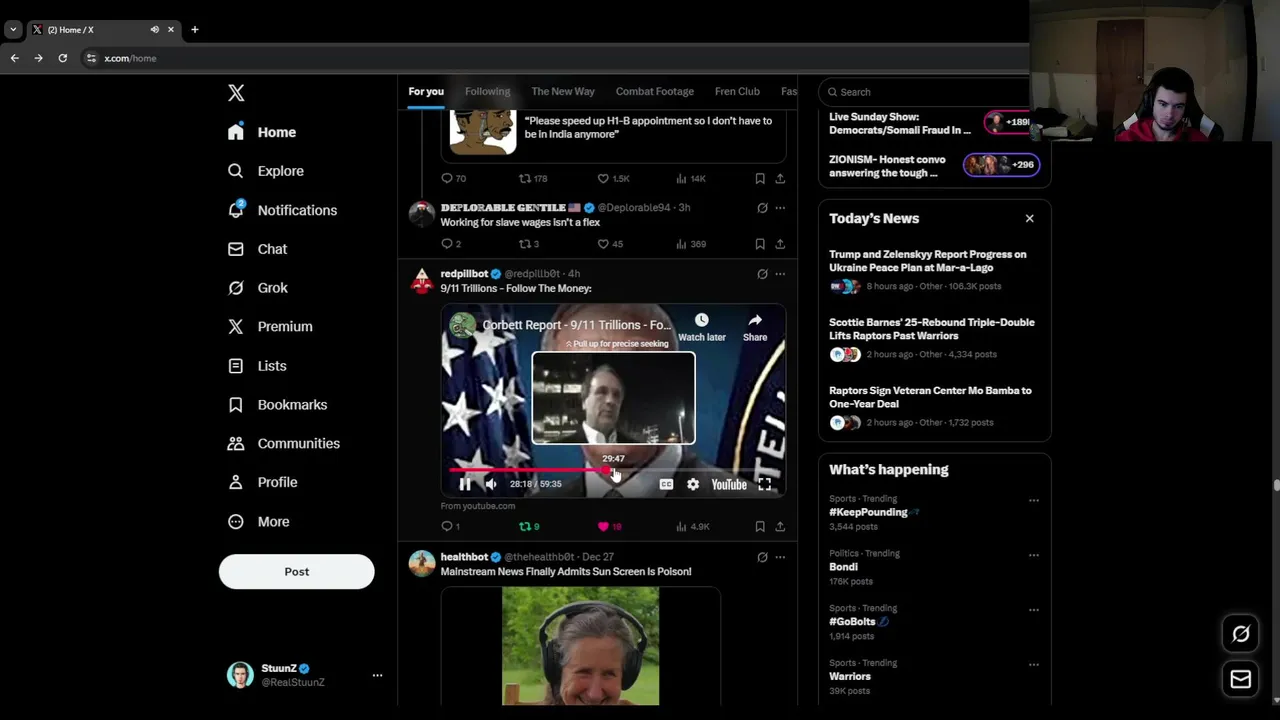Open the Scottie Barnes triple-double story
This screenshot has height=720, width=1280.
[934, 338]
